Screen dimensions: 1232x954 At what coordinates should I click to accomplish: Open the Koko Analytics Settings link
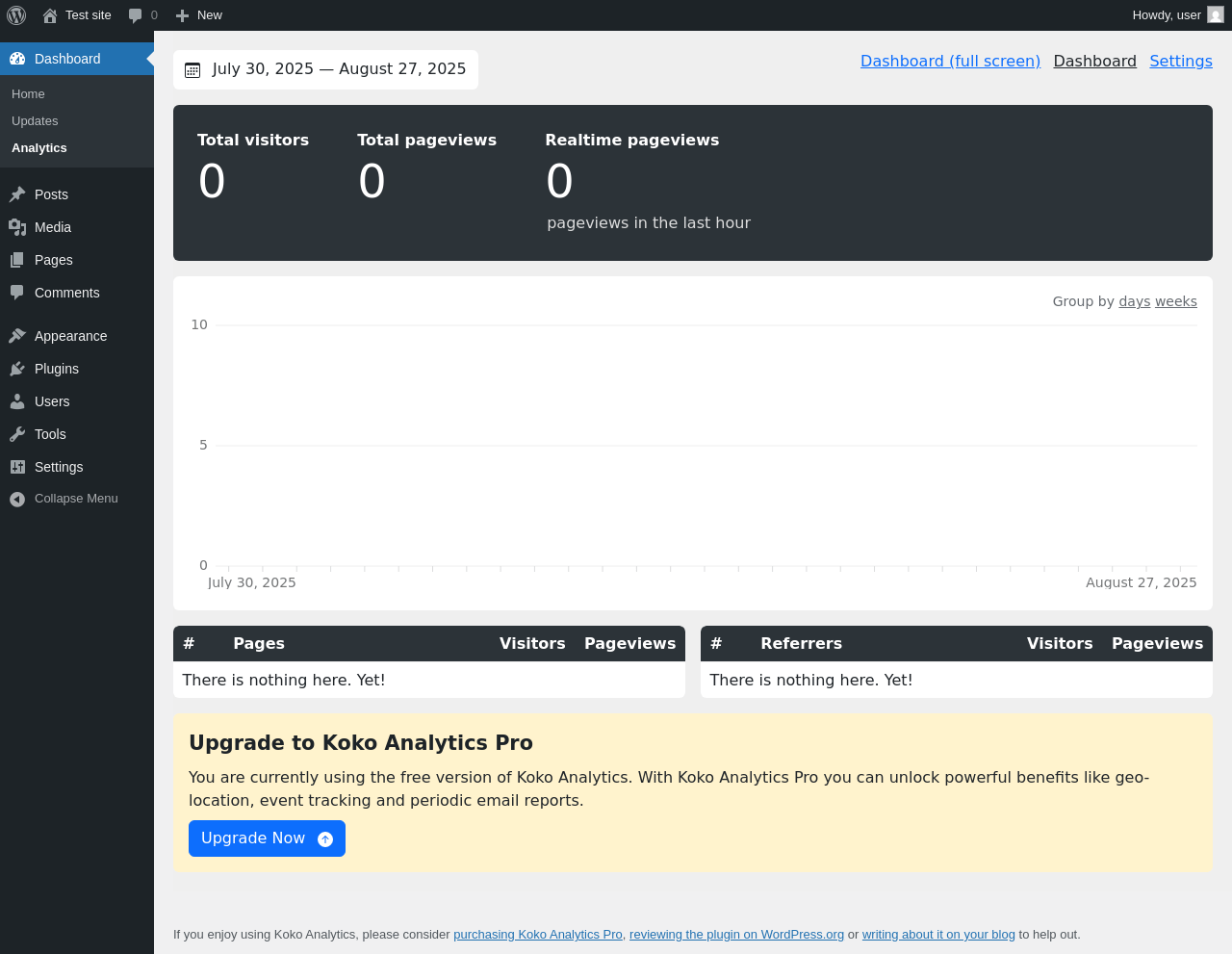[1181, 61]
